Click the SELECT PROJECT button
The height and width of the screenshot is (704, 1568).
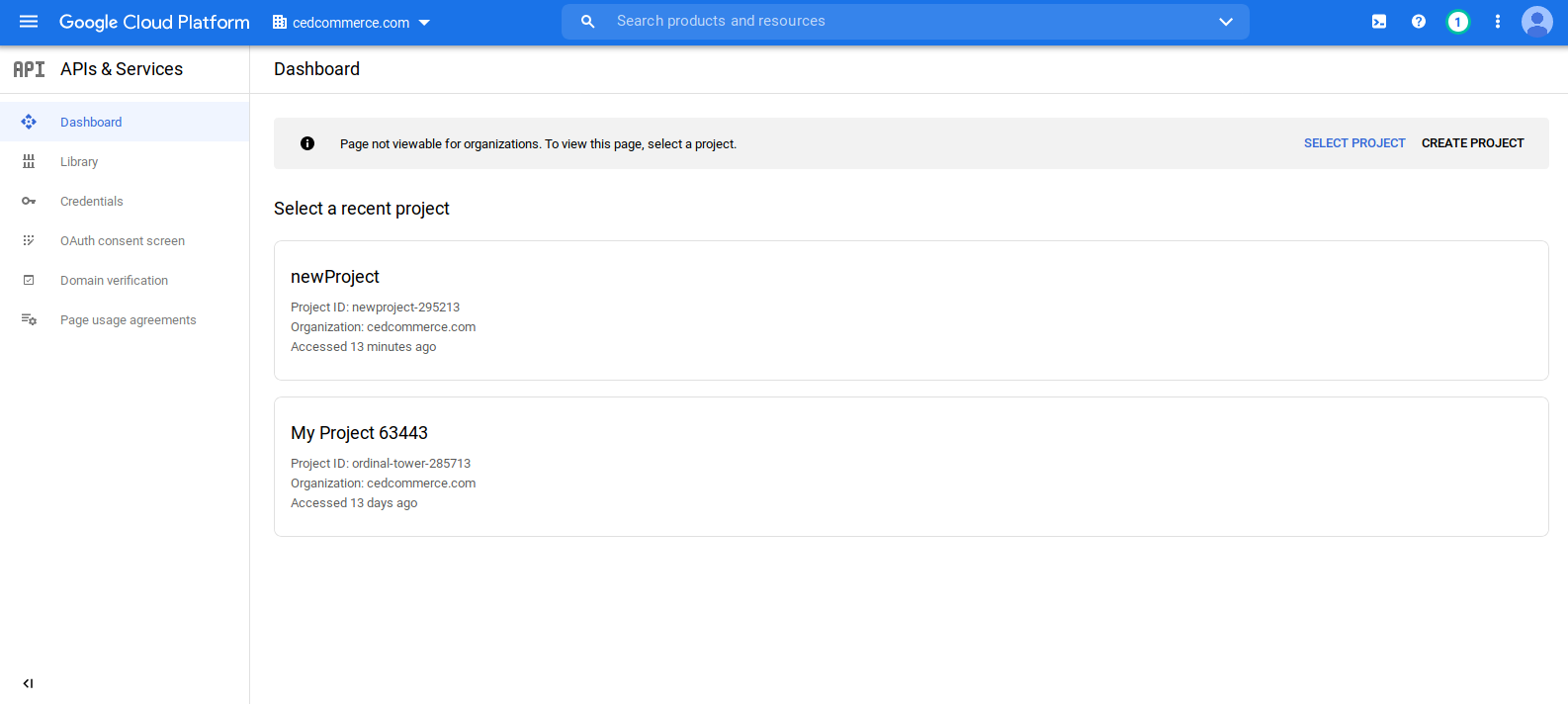tap(1354, 143)
